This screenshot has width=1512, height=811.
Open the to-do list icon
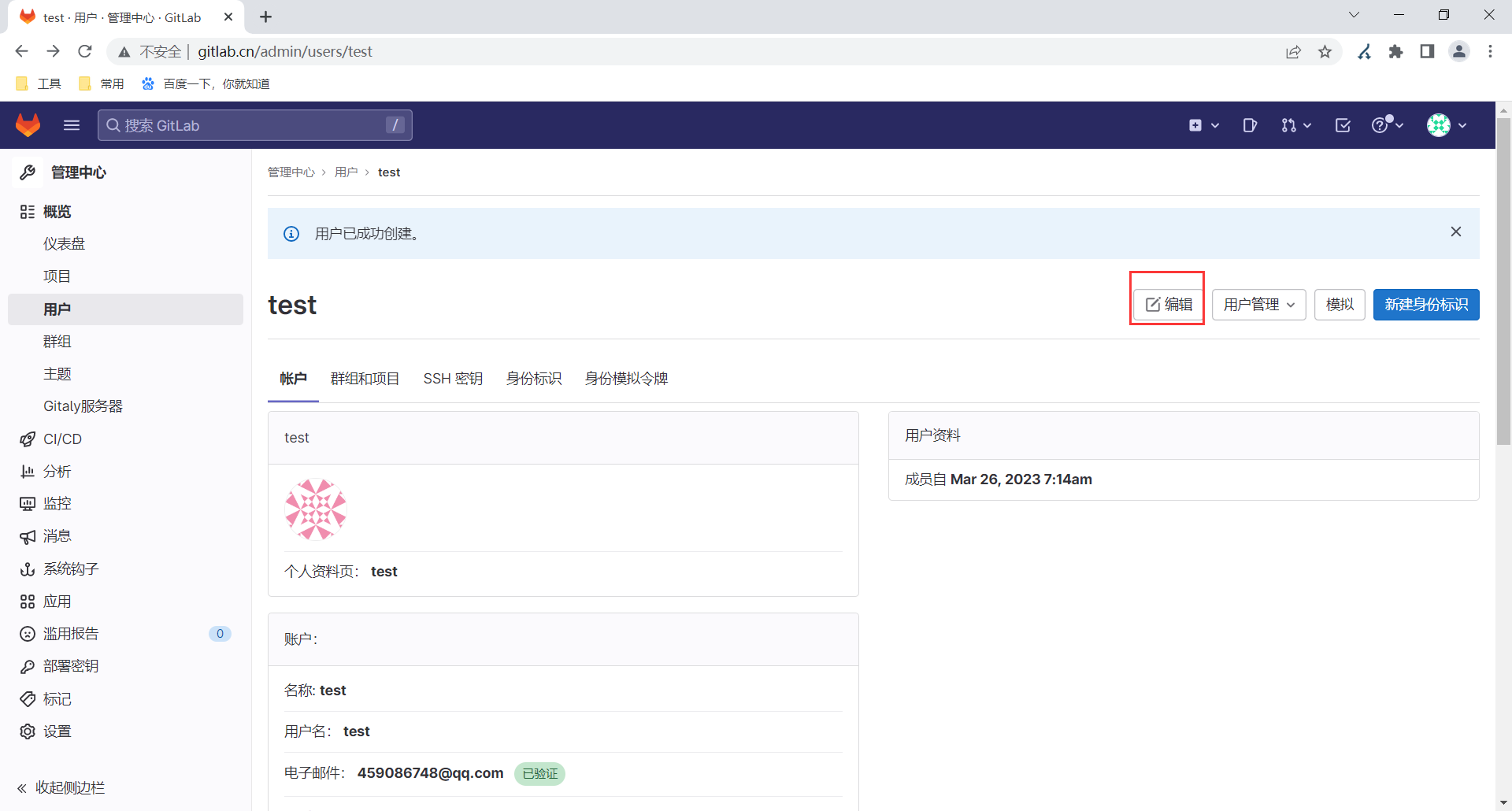coord(1343,125)
